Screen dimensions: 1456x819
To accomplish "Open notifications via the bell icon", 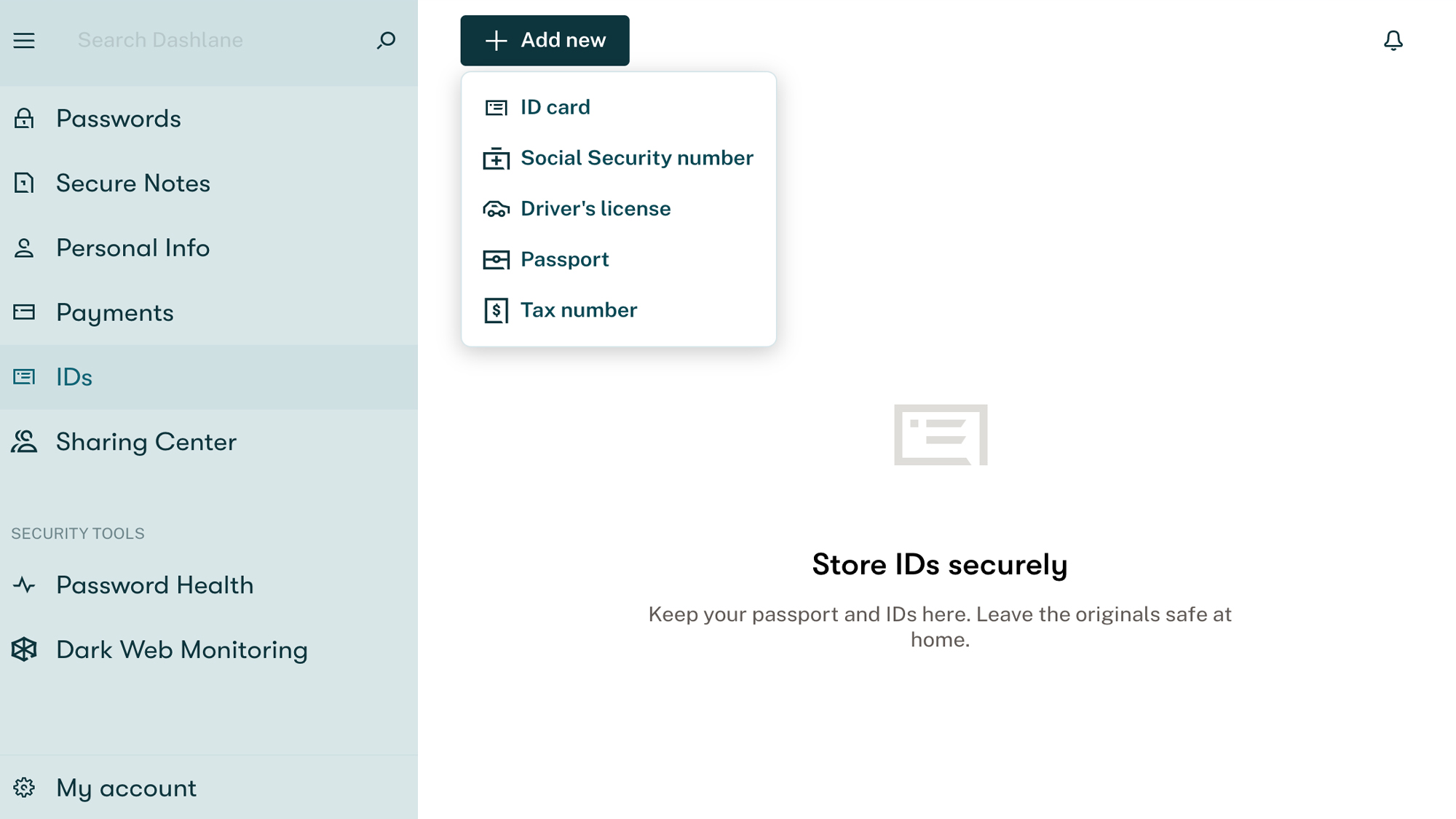I will pyautogui.click(x=1393, y=41).
